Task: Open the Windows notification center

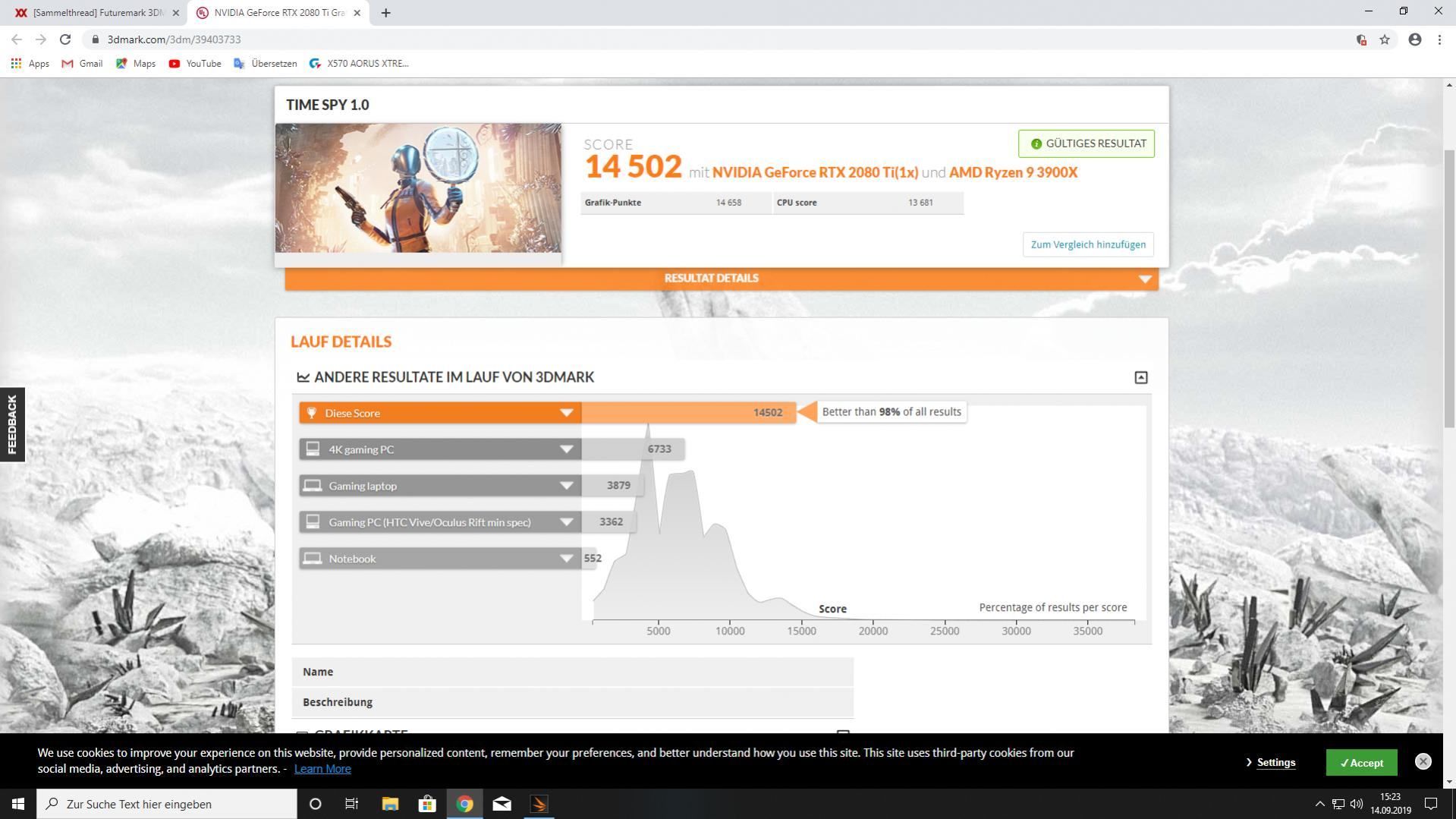Action: click(x=1431, y=804)
